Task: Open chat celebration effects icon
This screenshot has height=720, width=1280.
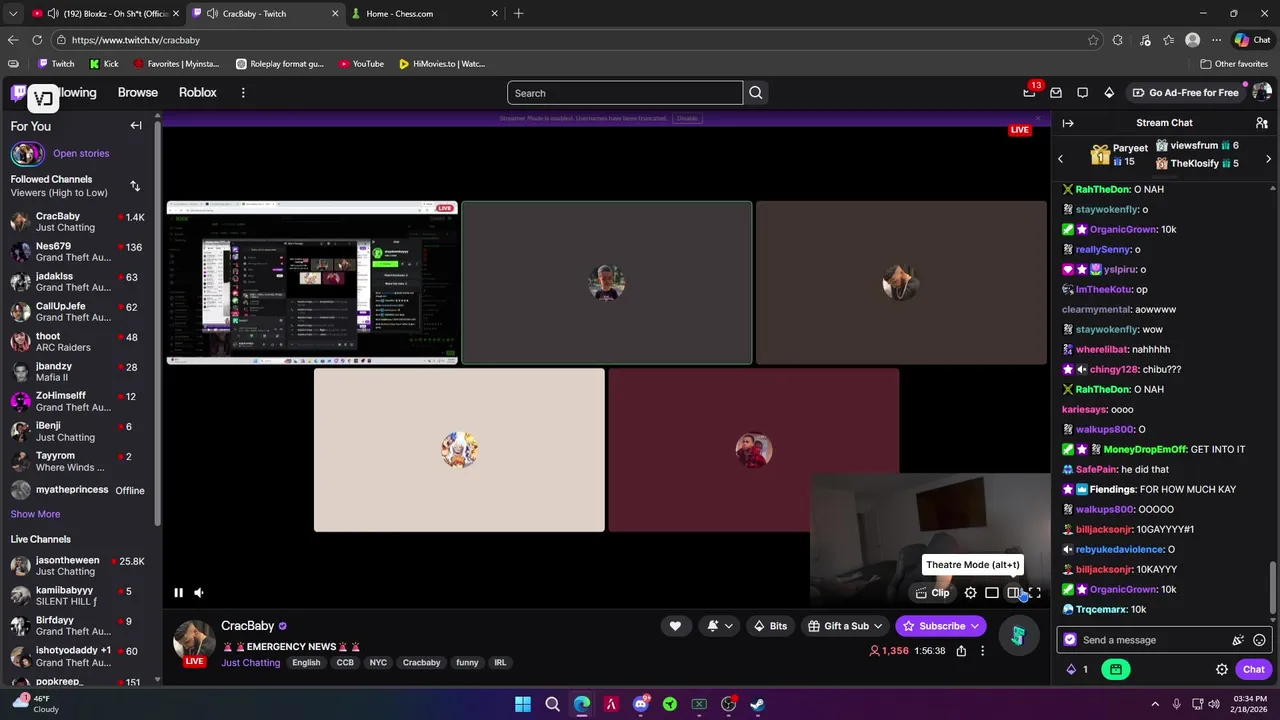Action: click(x=1238, y=640)
